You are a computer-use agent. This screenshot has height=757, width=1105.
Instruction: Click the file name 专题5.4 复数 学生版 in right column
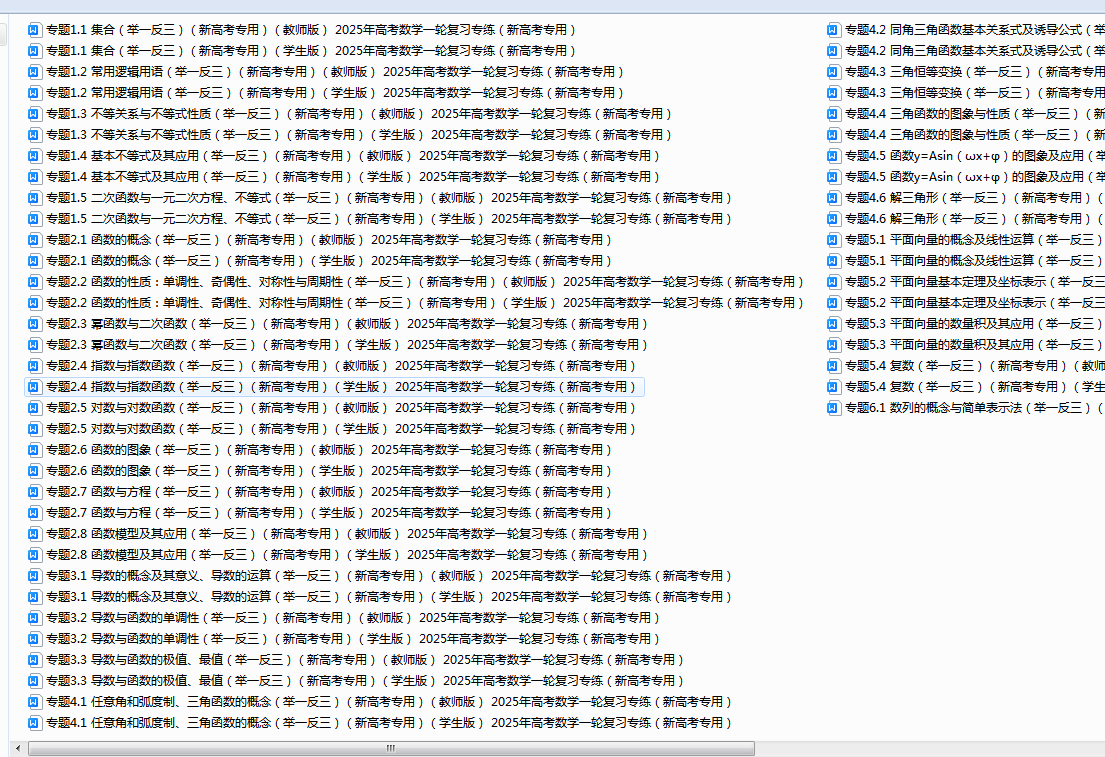point(975,387)
